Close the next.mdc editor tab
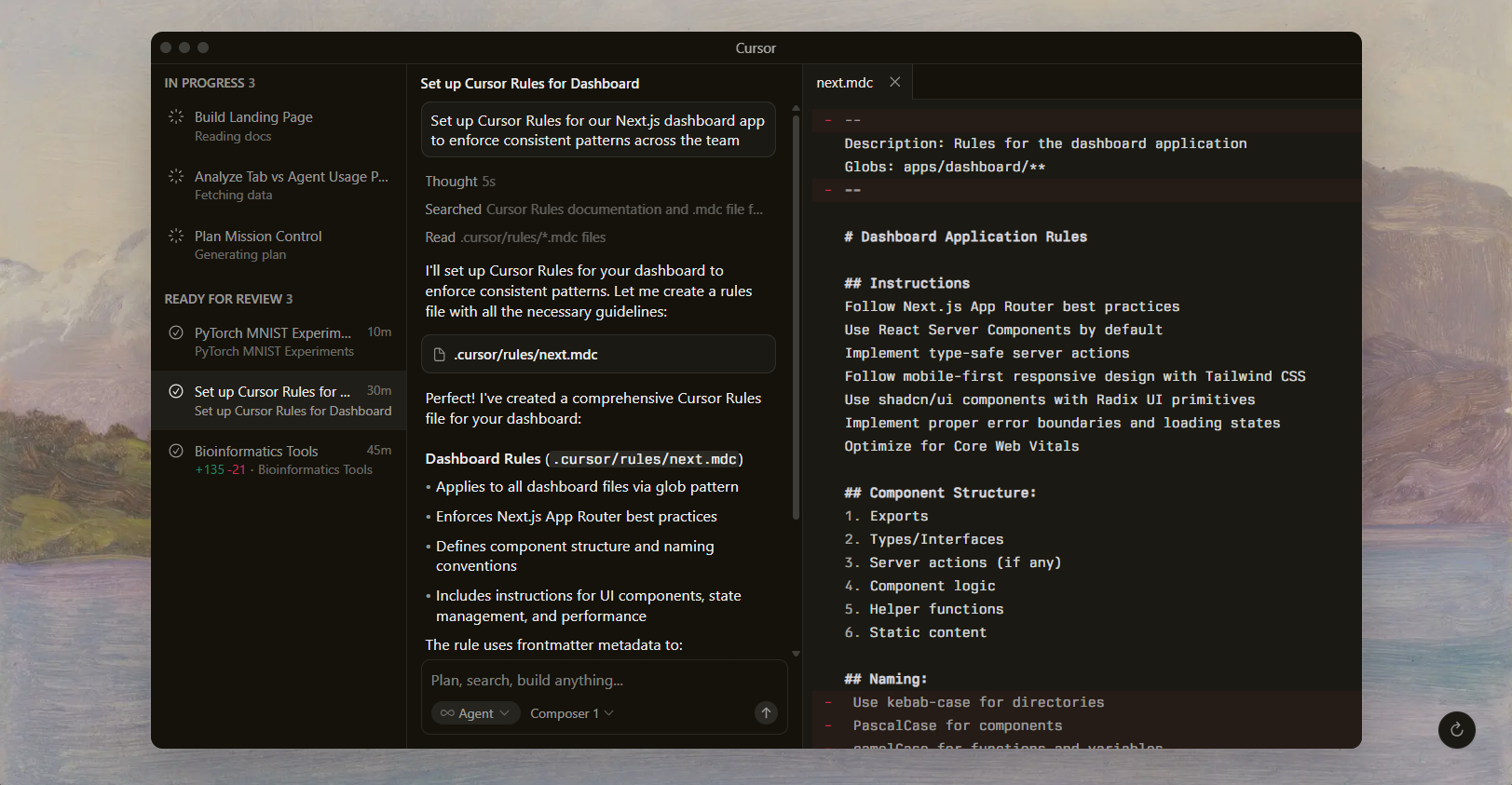Image resolution: width=1512 pixels, height=785 pixels. [894, 82]
